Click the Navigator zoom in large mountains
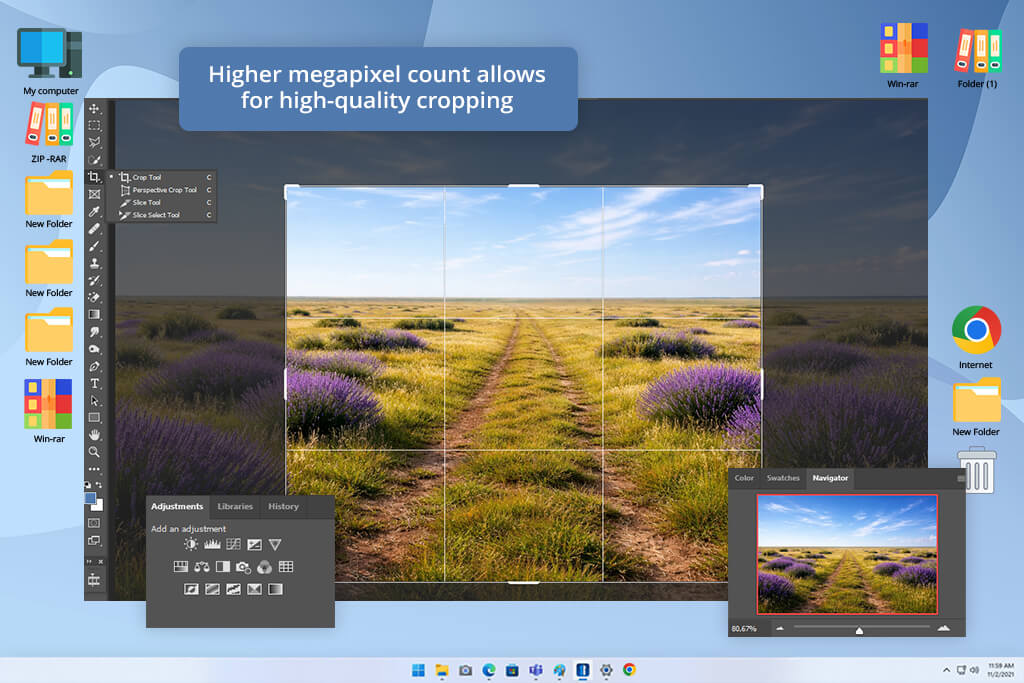 coord(944,628)
